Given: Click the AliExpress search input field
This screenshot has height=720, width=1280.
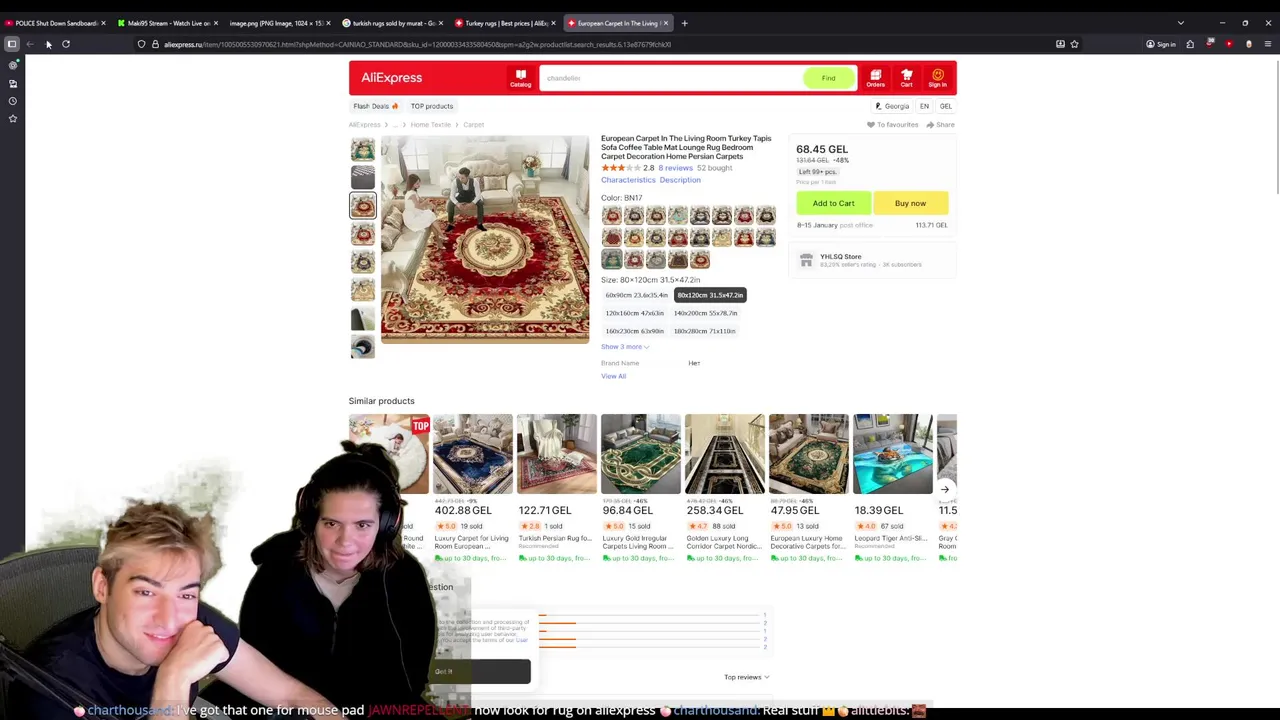Looking at the screenshot, I should click(x=670, y=78).
